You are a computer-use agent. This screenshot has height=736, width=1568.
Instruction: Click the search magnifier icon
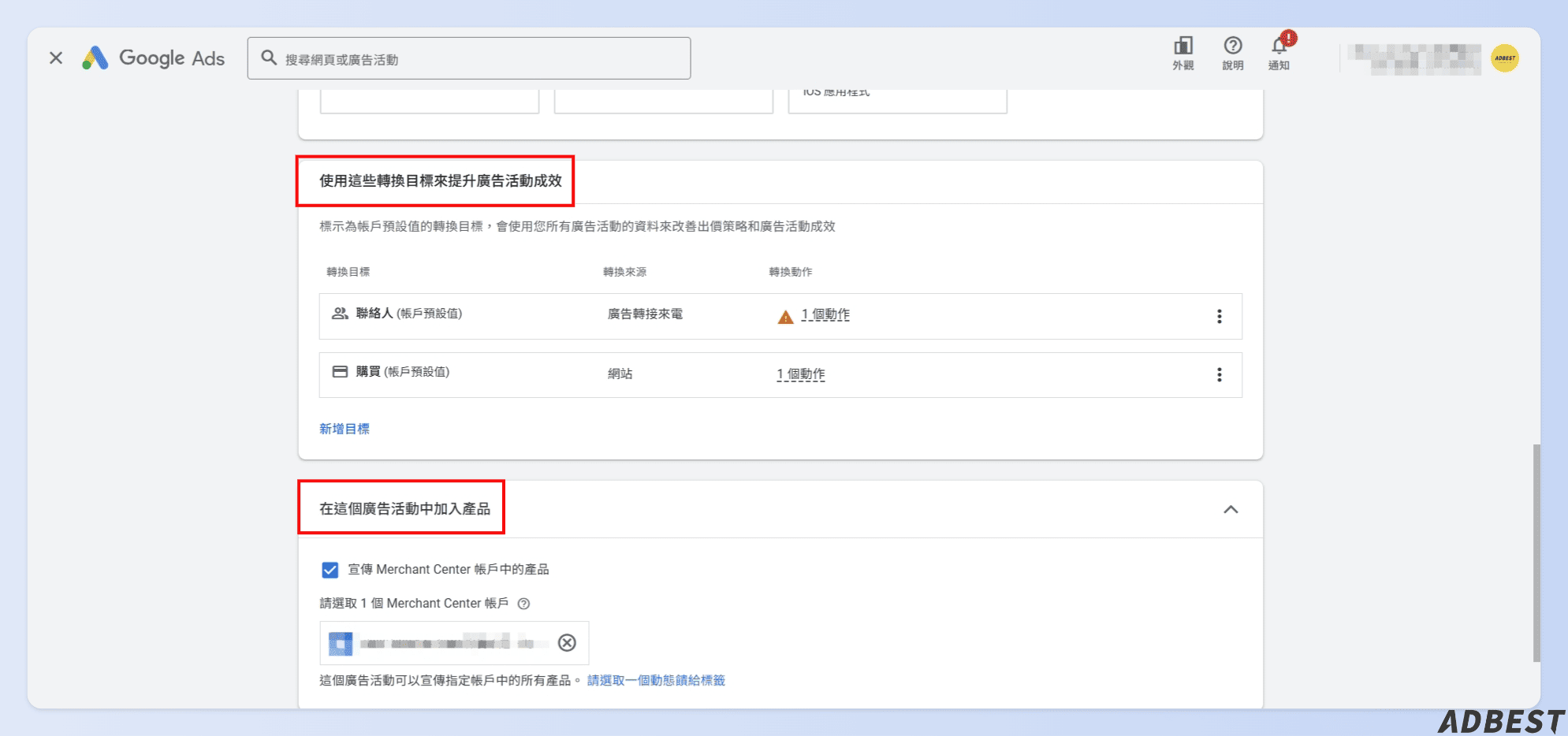(x=269, y=58)
